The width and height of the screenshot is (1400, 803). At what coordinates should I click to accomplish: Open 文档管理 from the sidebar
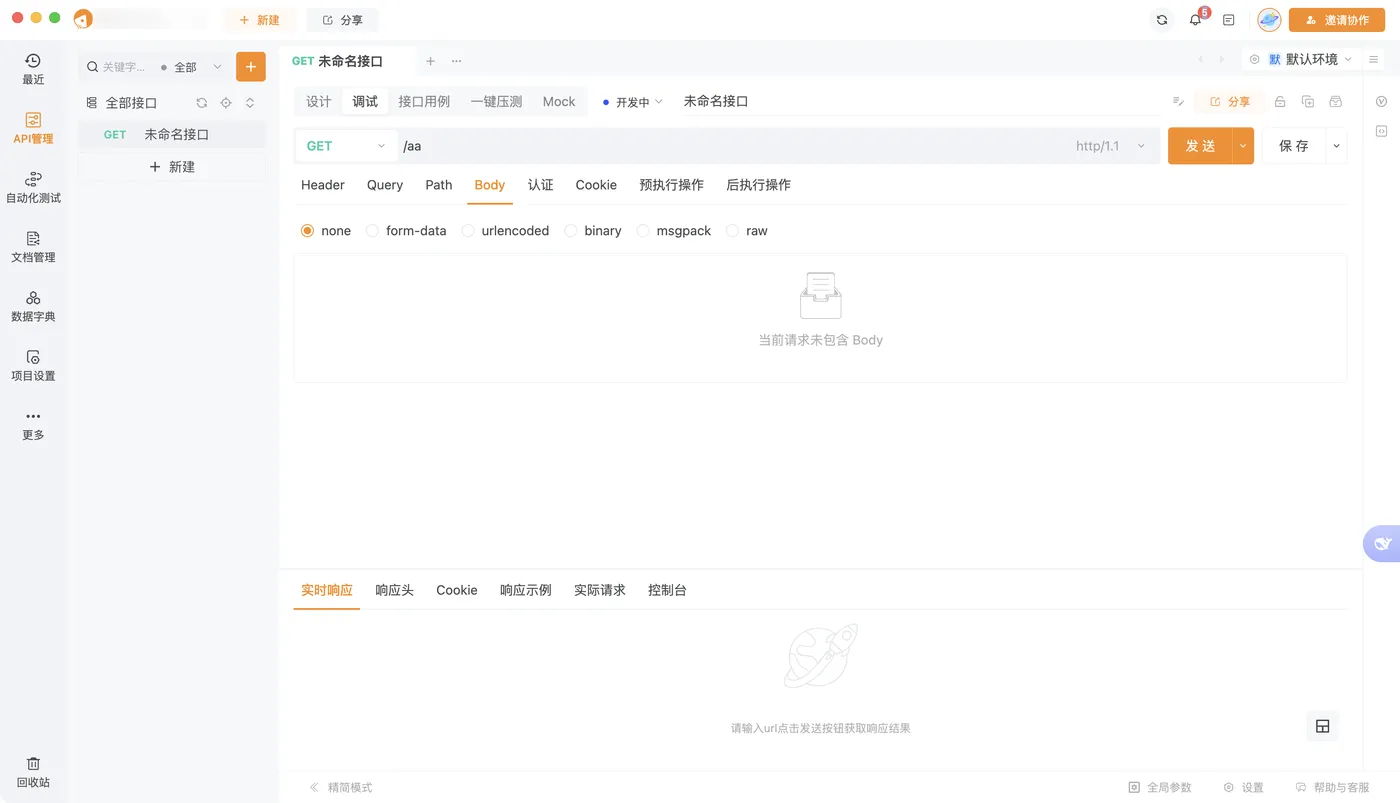(33, 245)
